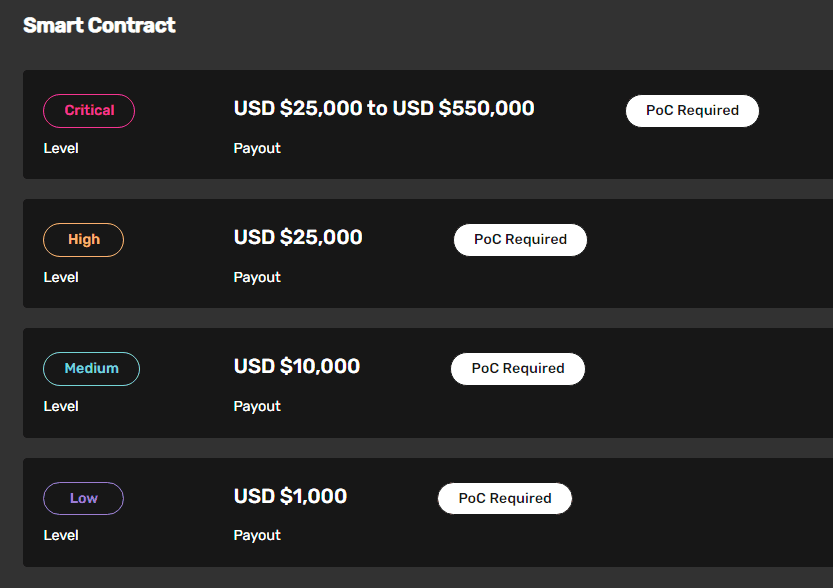Click the Medium severity badge
The image size is (833, 588).
pos(91,369)
